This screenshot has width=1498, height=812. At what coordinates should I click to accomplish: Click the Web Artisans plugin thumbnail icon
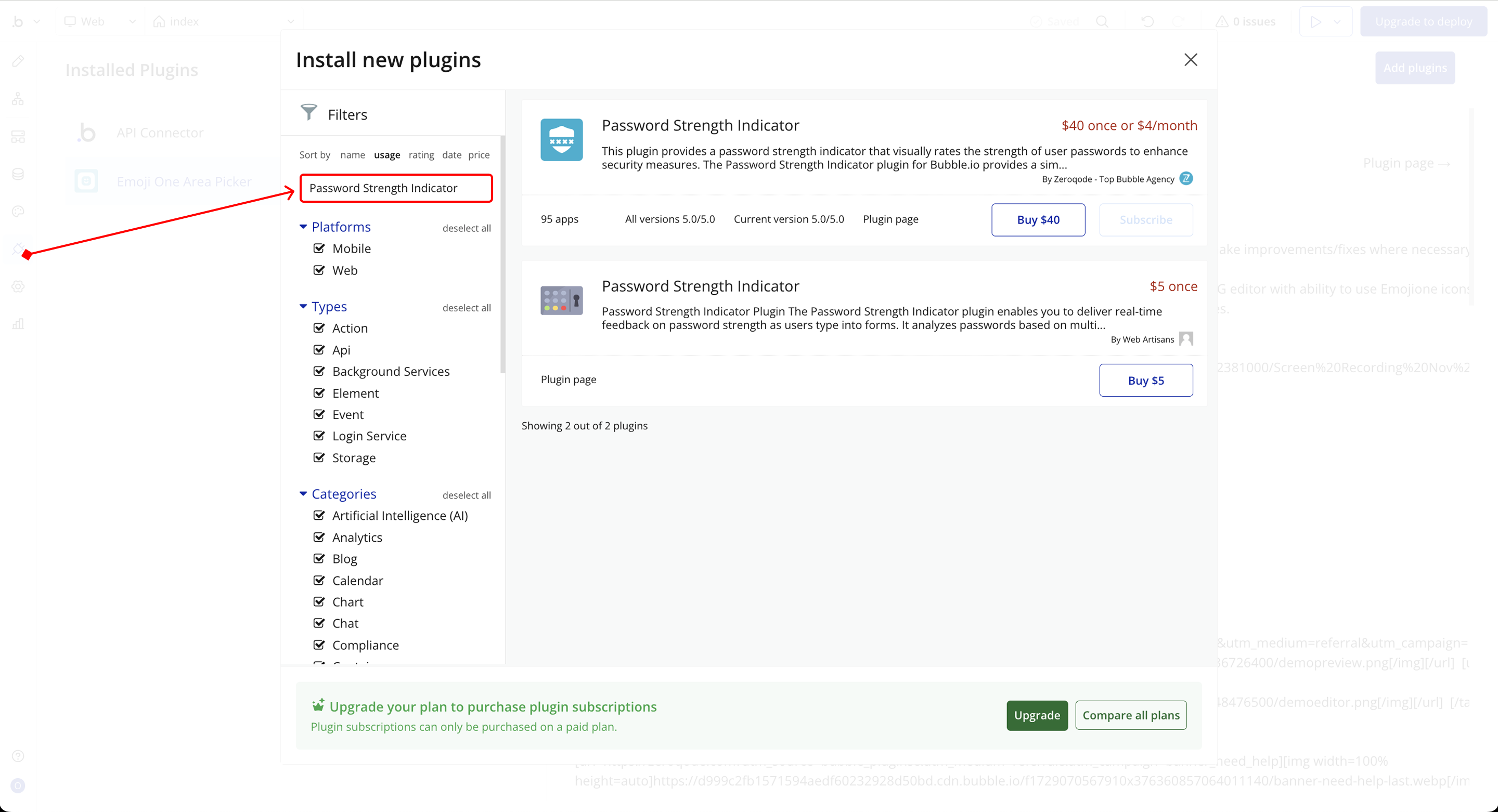[561, 300]
